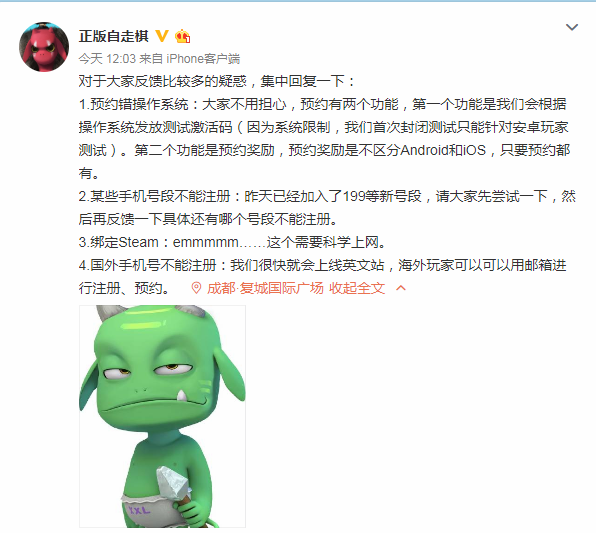
Task: Click the 国外手机号不能注册 text in item 4
Action: [x=153, y=265]
